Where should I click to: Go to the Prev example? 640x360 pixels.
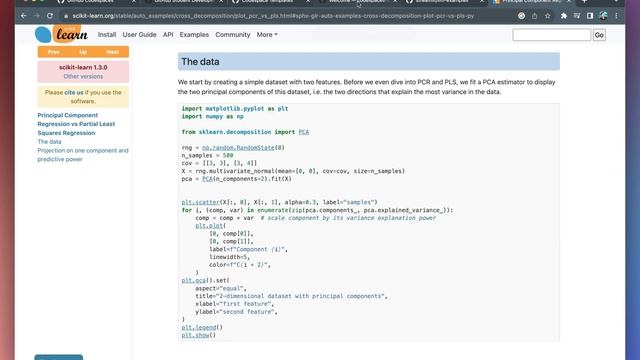pos(53,52)
